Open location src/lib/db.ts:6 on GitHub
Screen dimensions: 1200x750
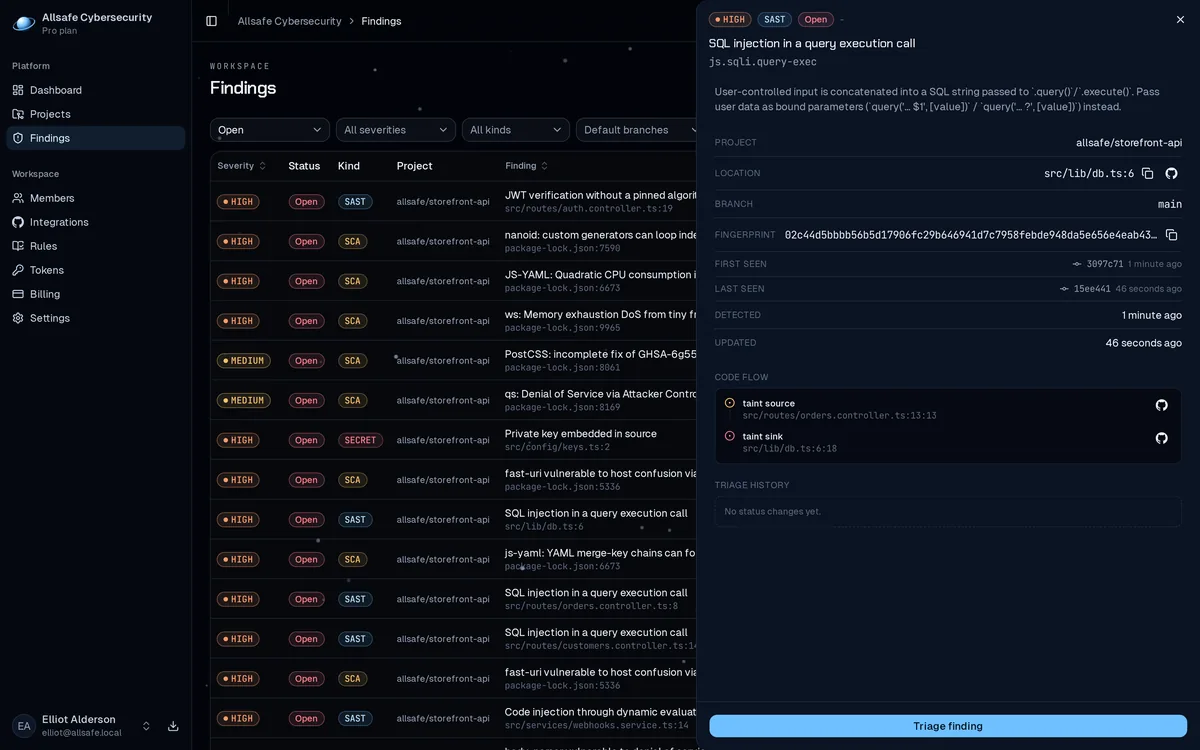click(x=1172, y=173)
